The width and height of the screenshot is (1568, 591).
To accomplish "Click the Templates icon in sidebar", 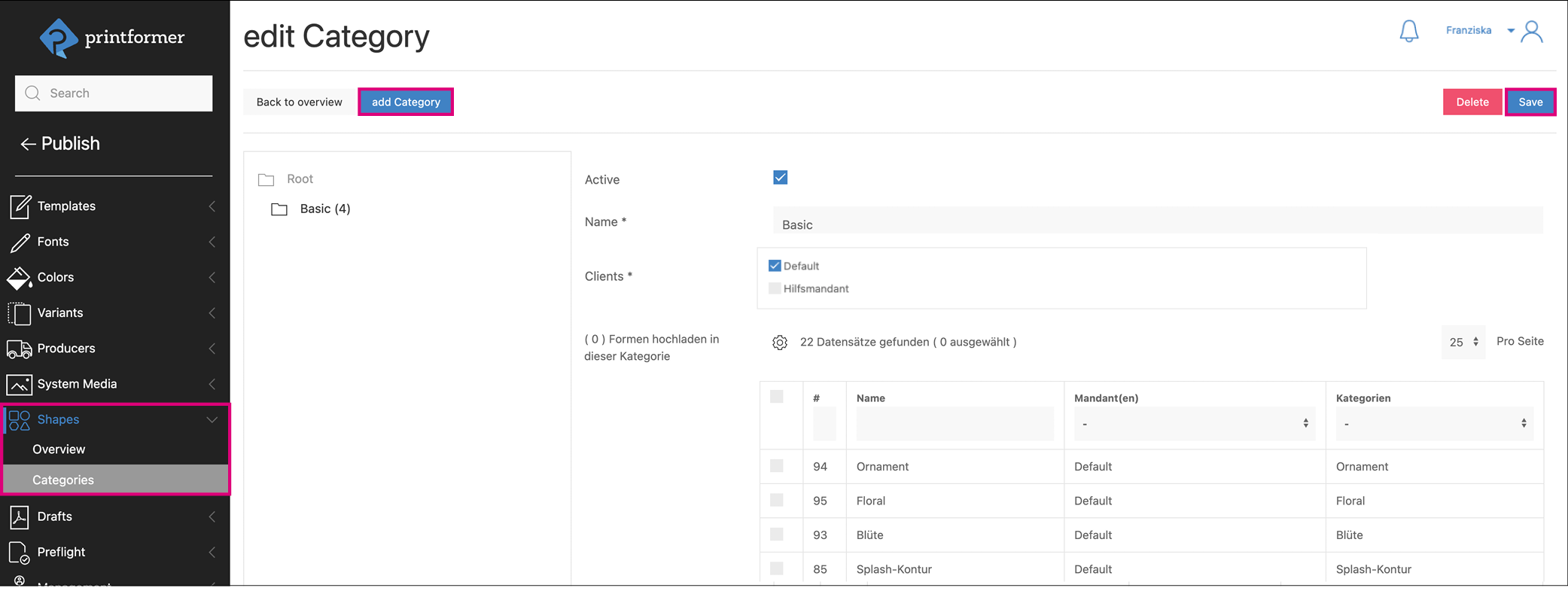I will point(20,206).
